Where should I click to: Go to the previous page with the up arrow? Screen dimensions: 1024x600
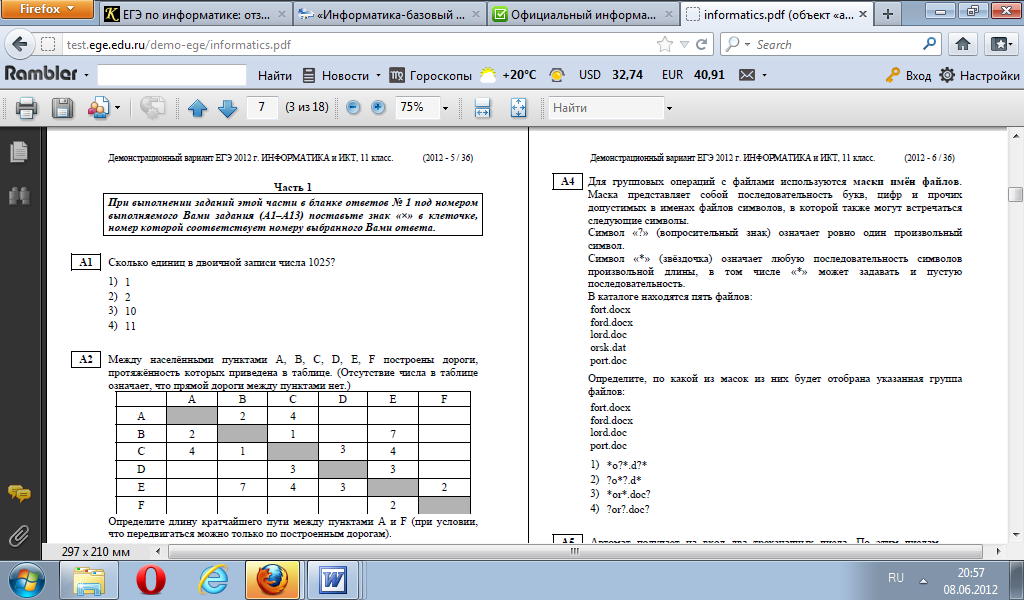coord(197,108)
